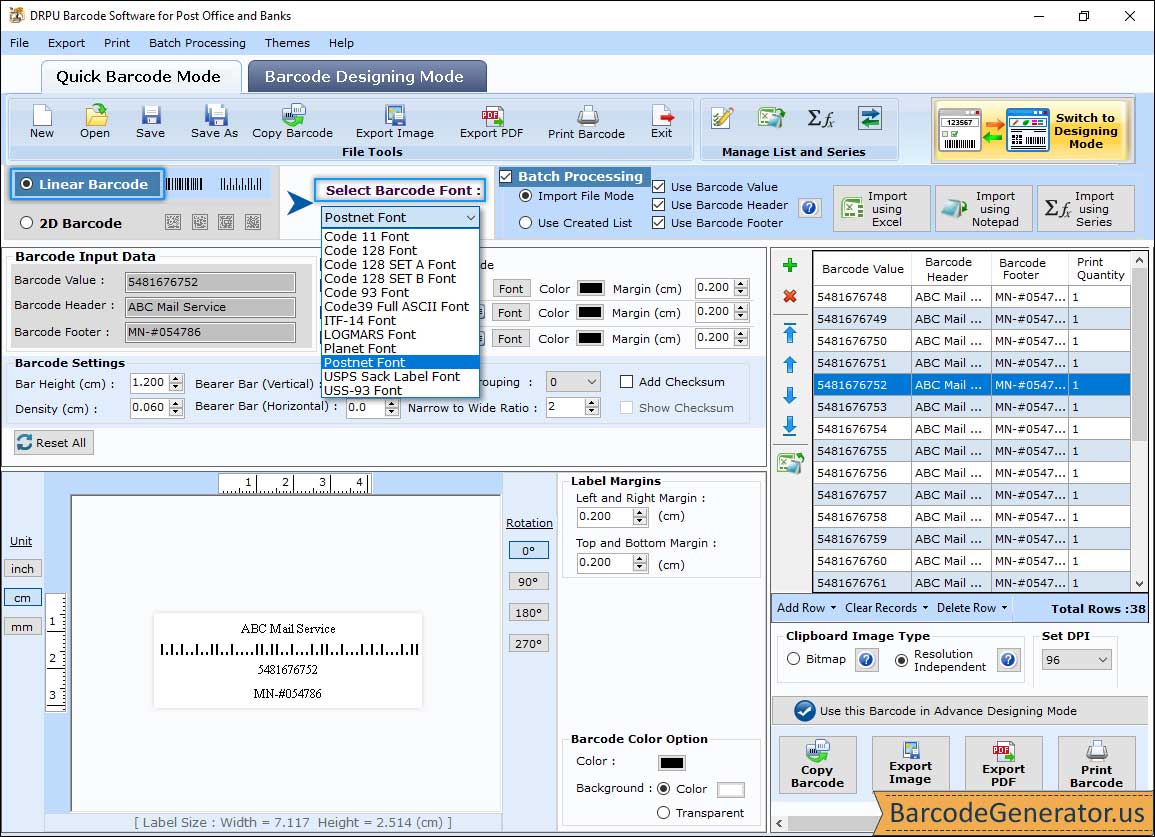Click the bottom Copy Barcode button
The height and width of the screenshot is (837, 1155).
coord(817,765)
